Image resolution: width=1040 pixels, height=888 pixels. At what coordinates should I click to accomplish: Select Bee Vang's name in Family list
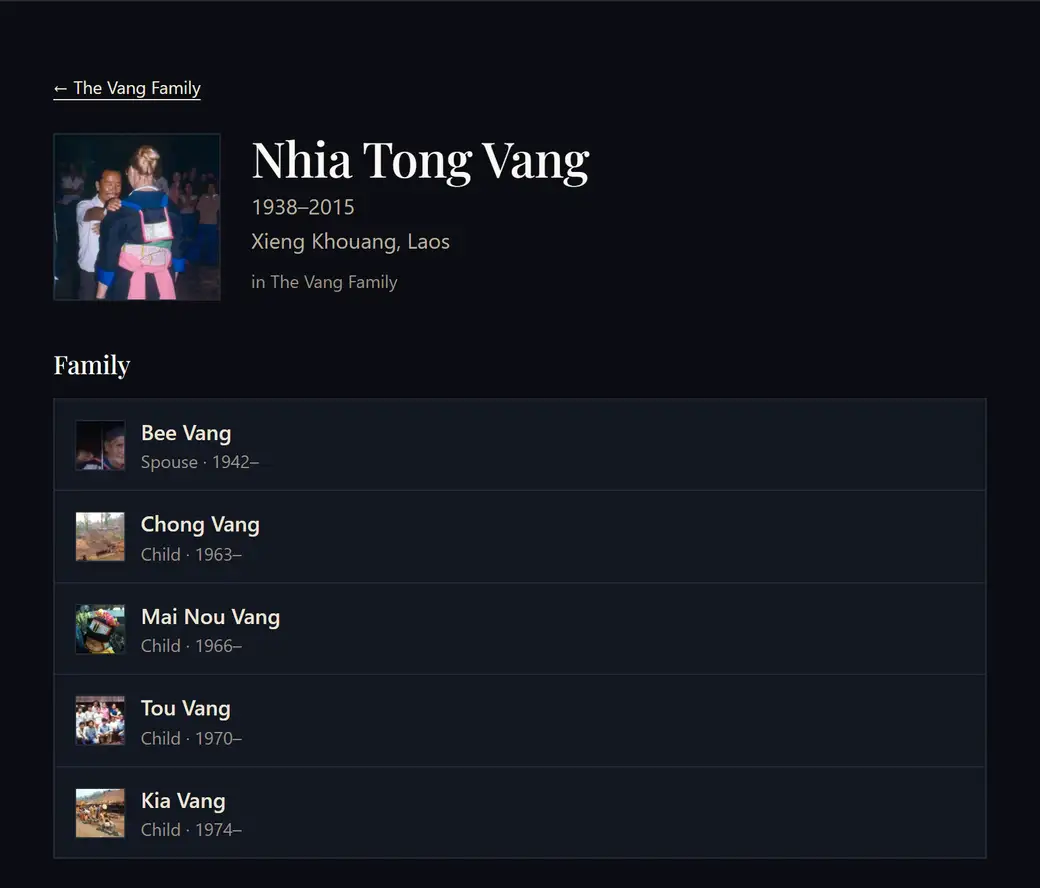(x=186, y=433)
